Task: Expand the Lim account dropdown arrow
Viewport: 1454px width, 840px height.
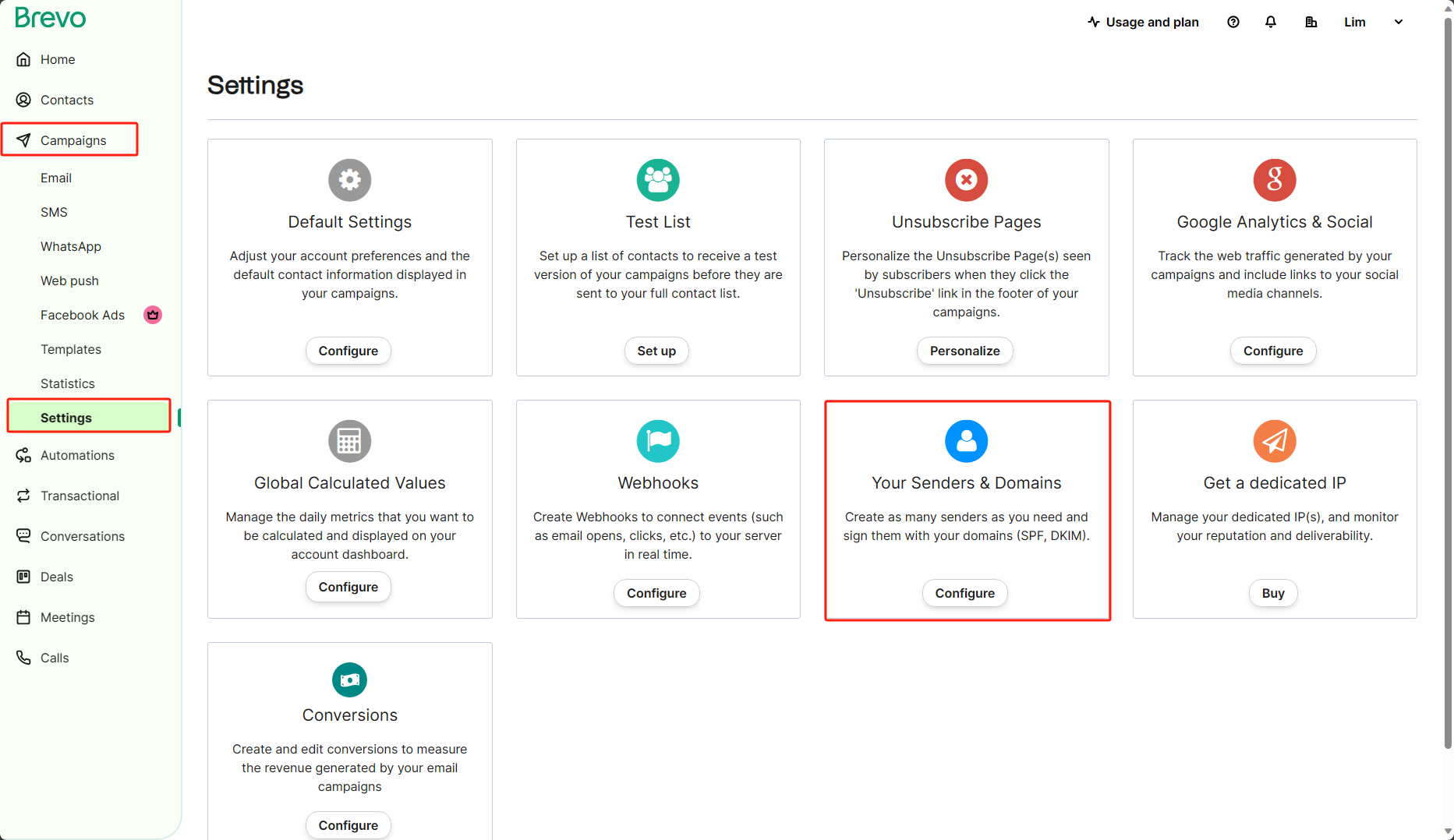Action: [1399, 22]
